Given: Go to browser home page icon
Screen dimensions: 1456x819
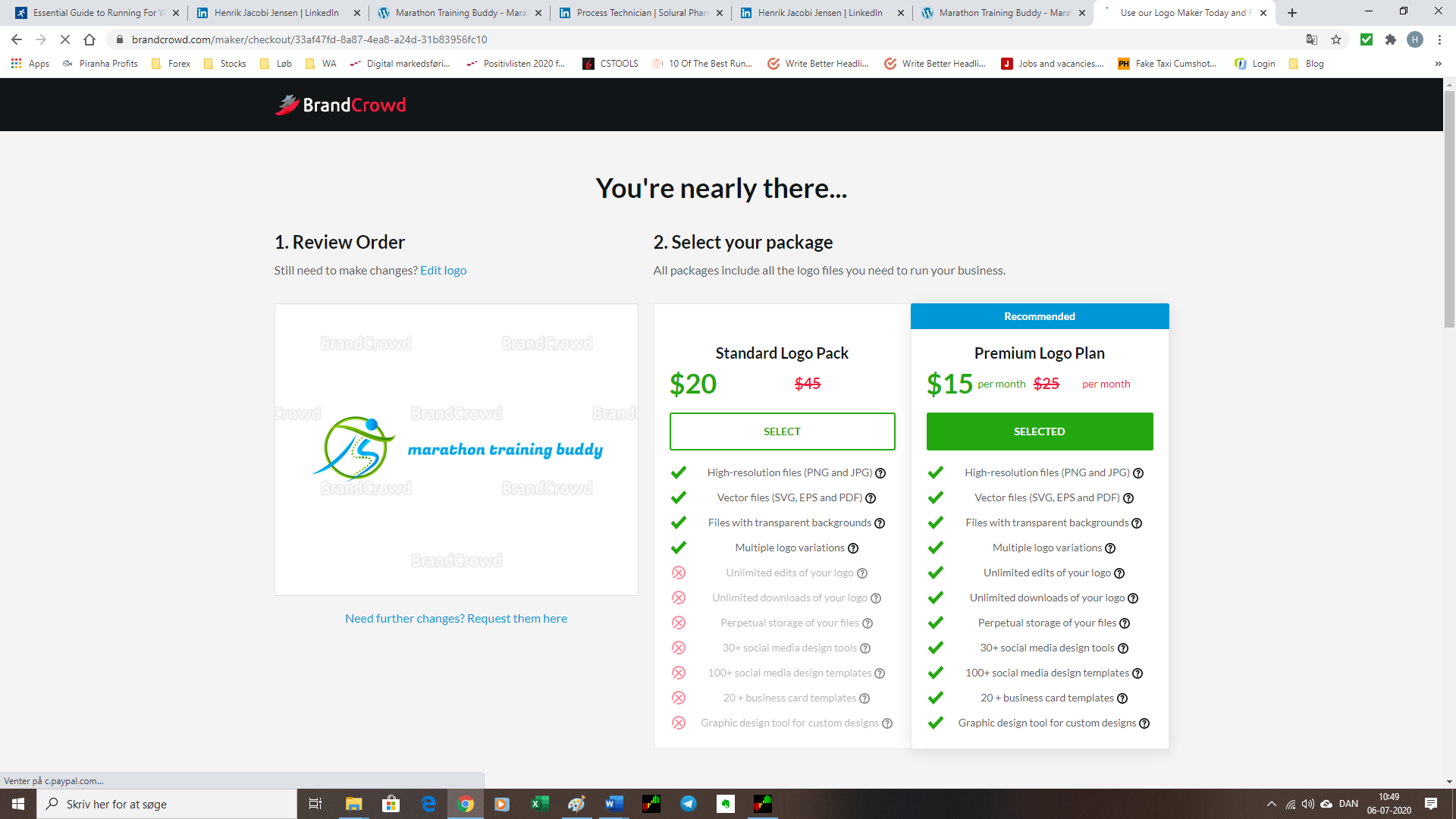Looking at the screenshot, I should point(89,39).
